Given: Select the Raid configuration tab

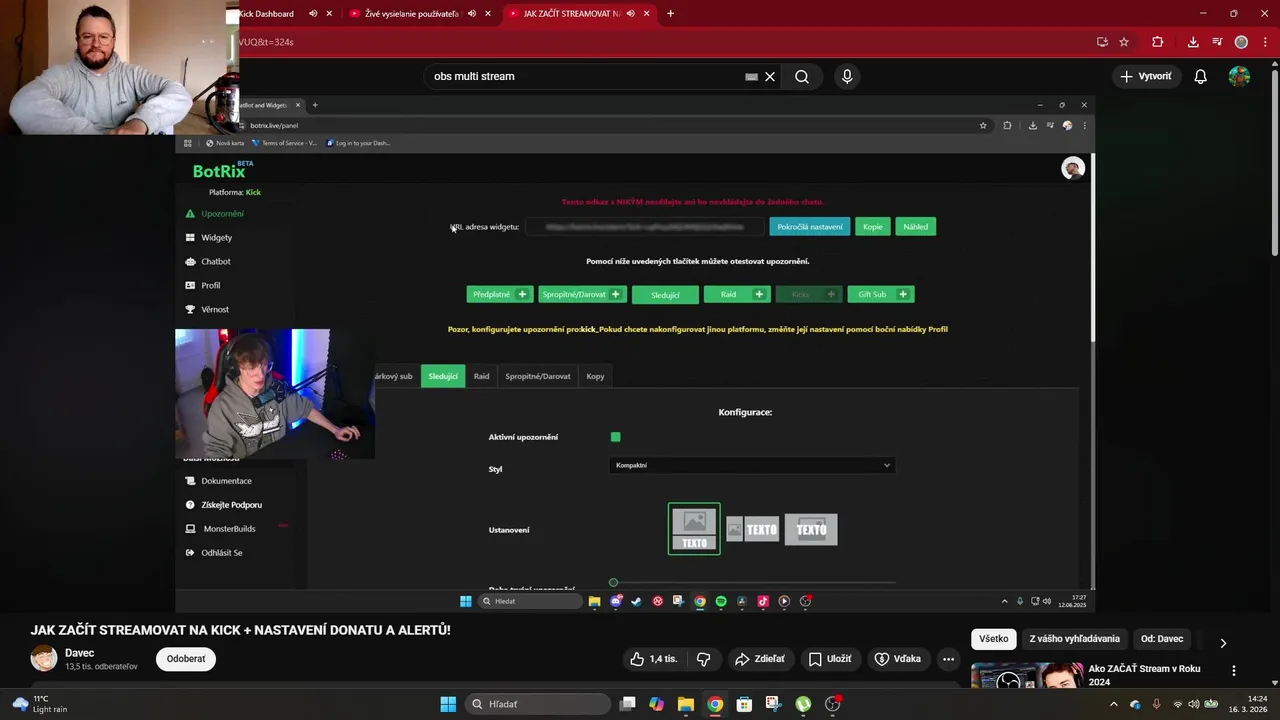Looking at the screenshot, I should (481, 376).
